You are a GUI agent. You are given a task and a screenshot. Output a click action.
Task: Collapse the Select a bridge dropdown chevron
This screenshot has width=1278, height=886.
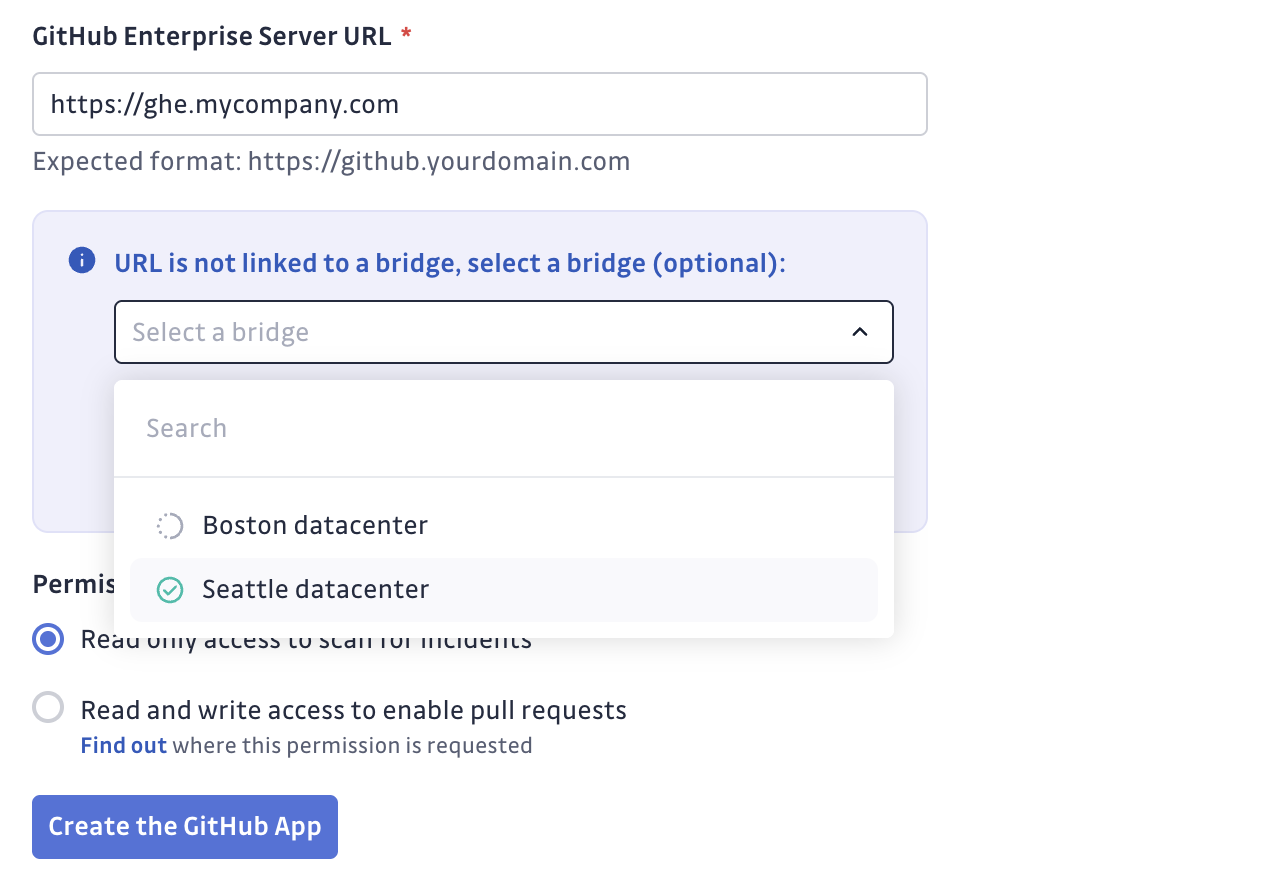(x=860, y=332)
